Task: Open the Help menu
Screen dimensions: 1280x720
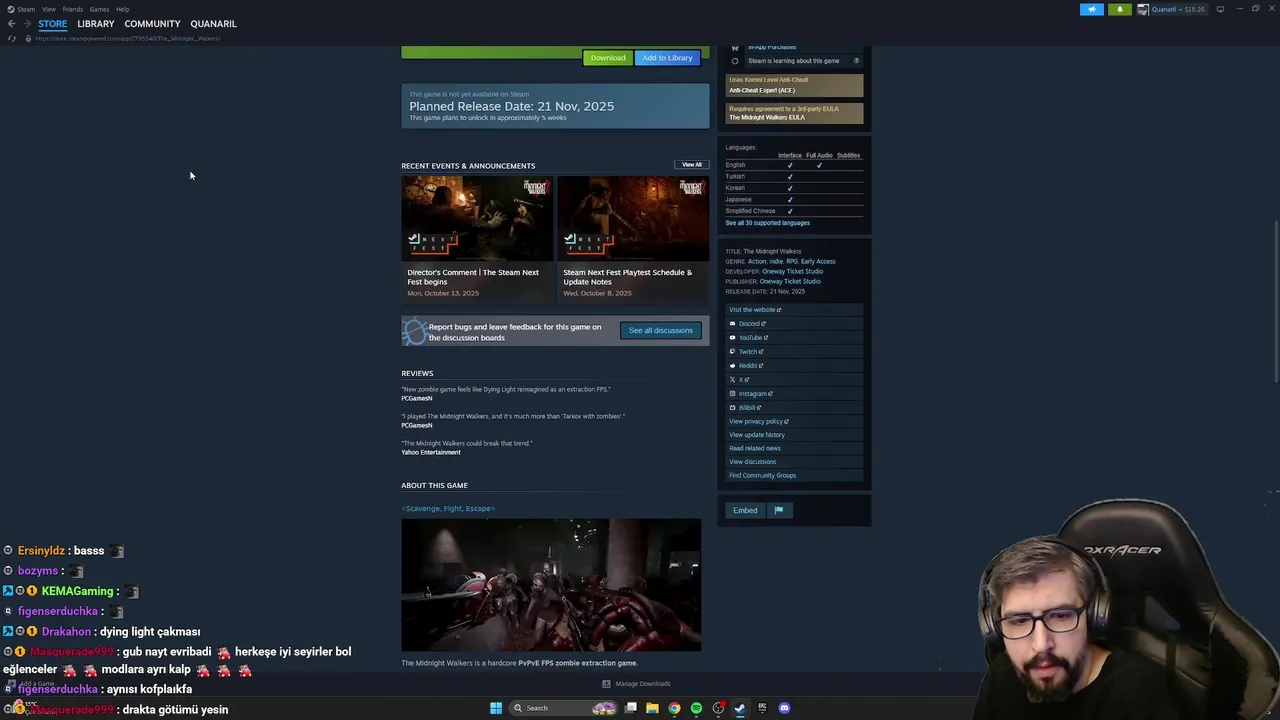Action: point(122,9)
